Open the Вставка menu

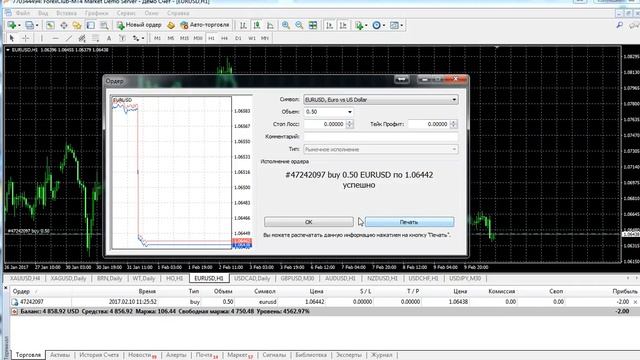click(x=66, y=13)
